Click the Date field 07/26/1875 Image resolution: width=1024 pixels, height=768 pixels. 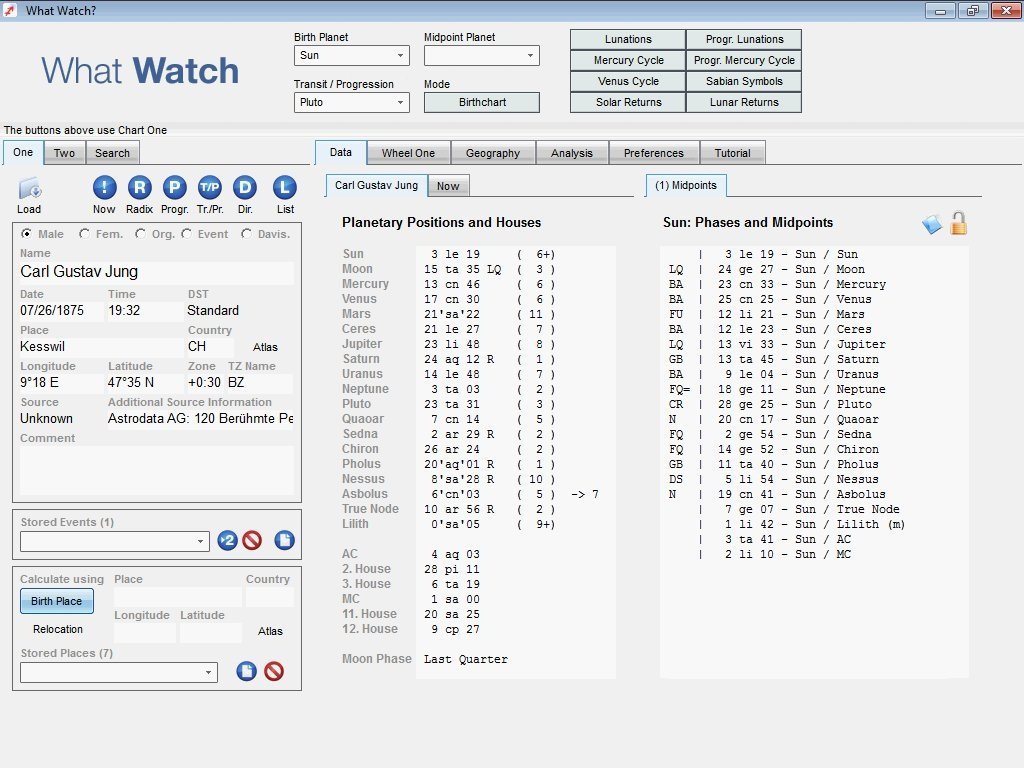click(x=60, y=311)
